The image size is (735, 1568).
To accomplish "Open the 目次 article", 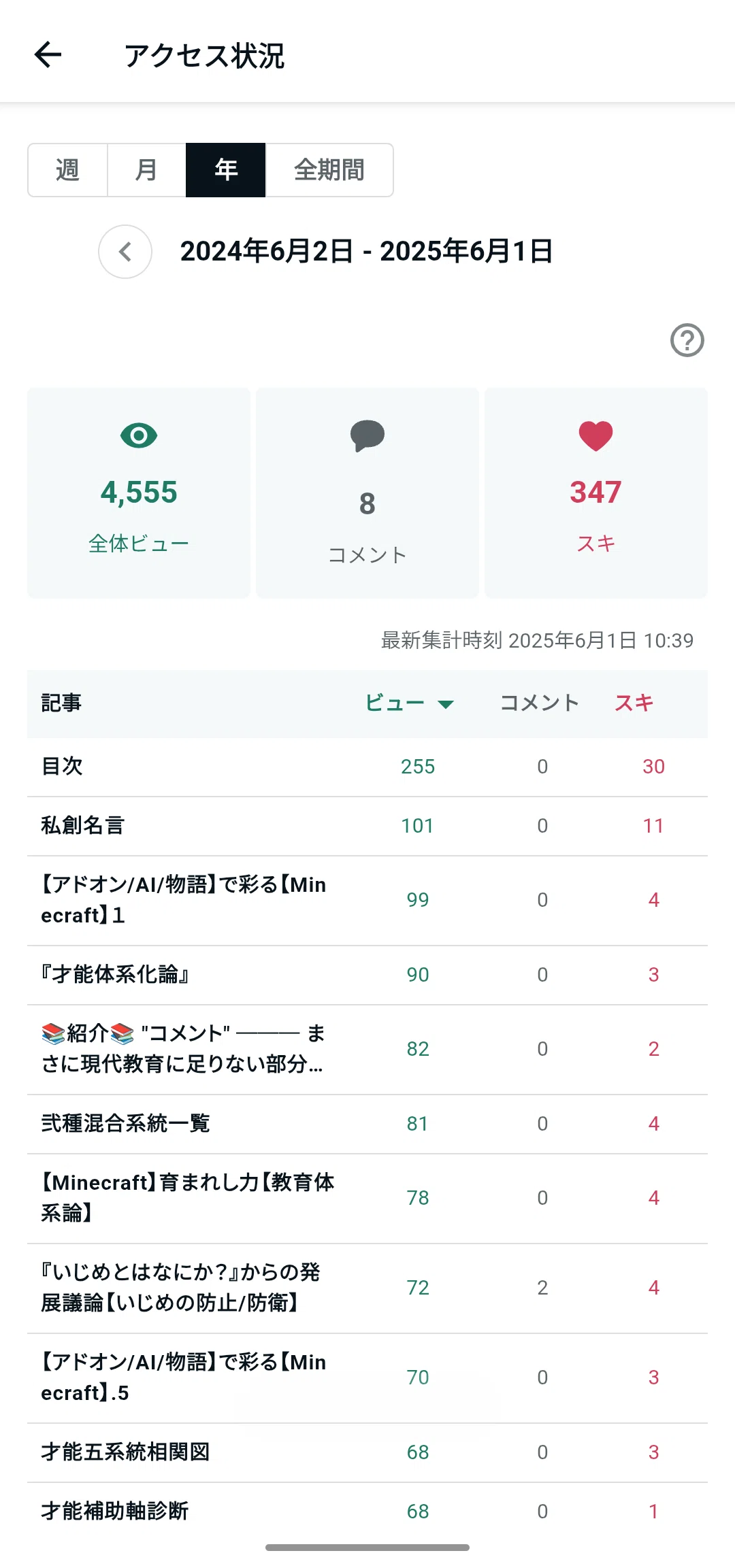I will [x=367, y=767].
